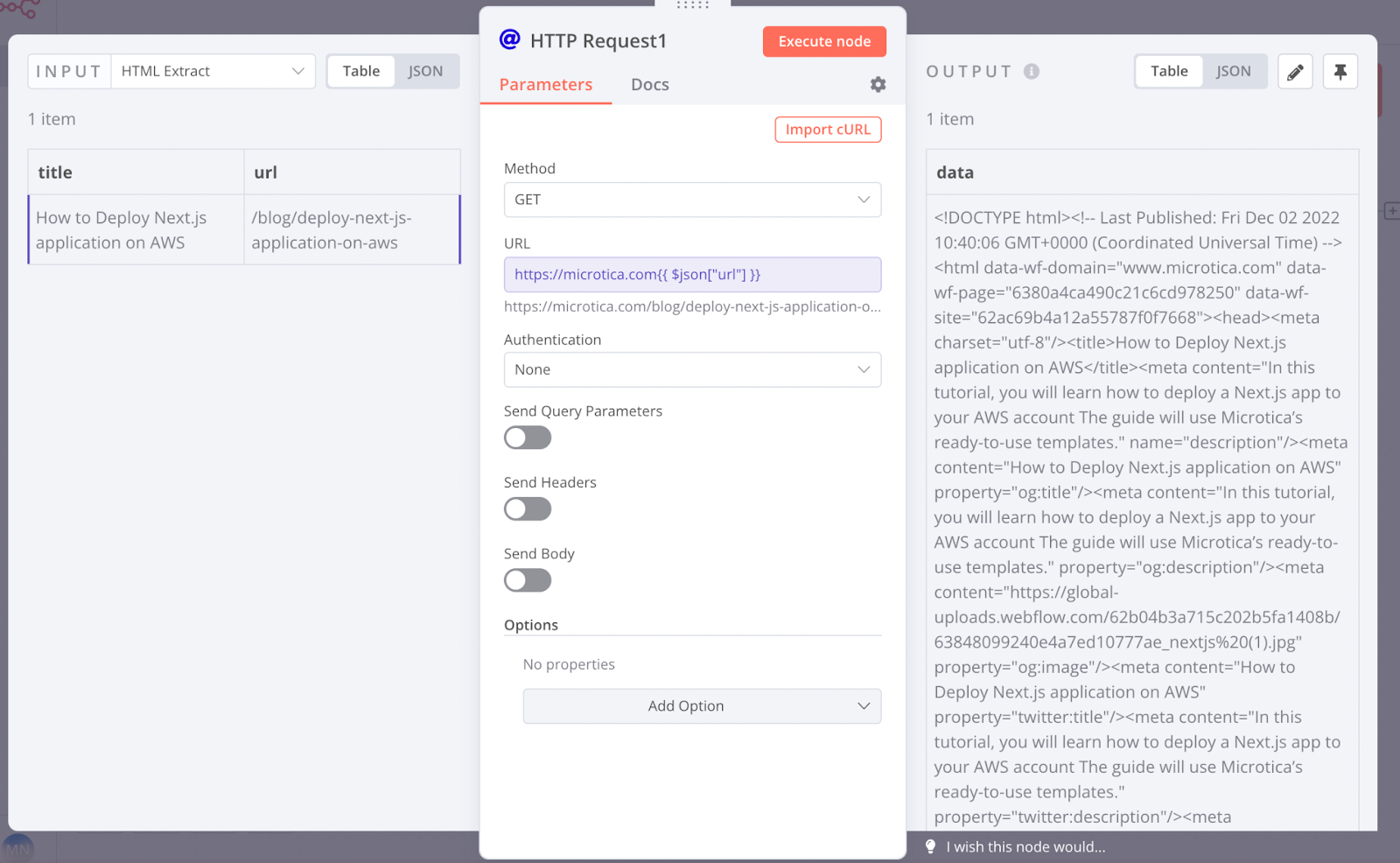Click the n8n logo icon
Screen dimensions: 1400x863
pyautogui.click(x=19, y=9)
